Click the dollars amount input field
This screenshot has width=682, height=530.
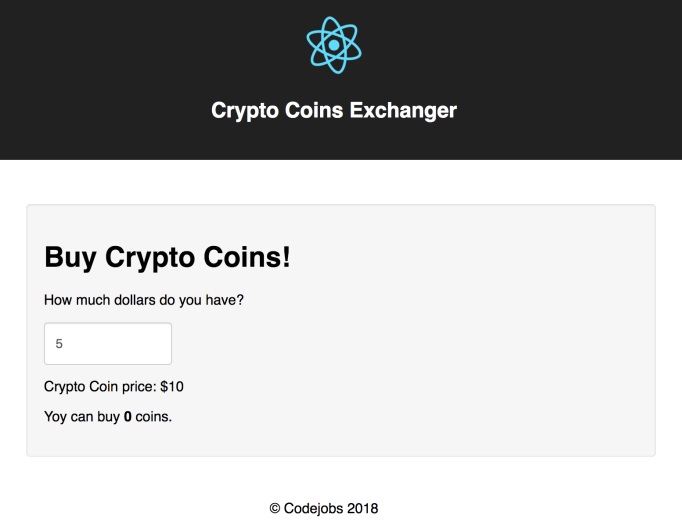(108, 343)
